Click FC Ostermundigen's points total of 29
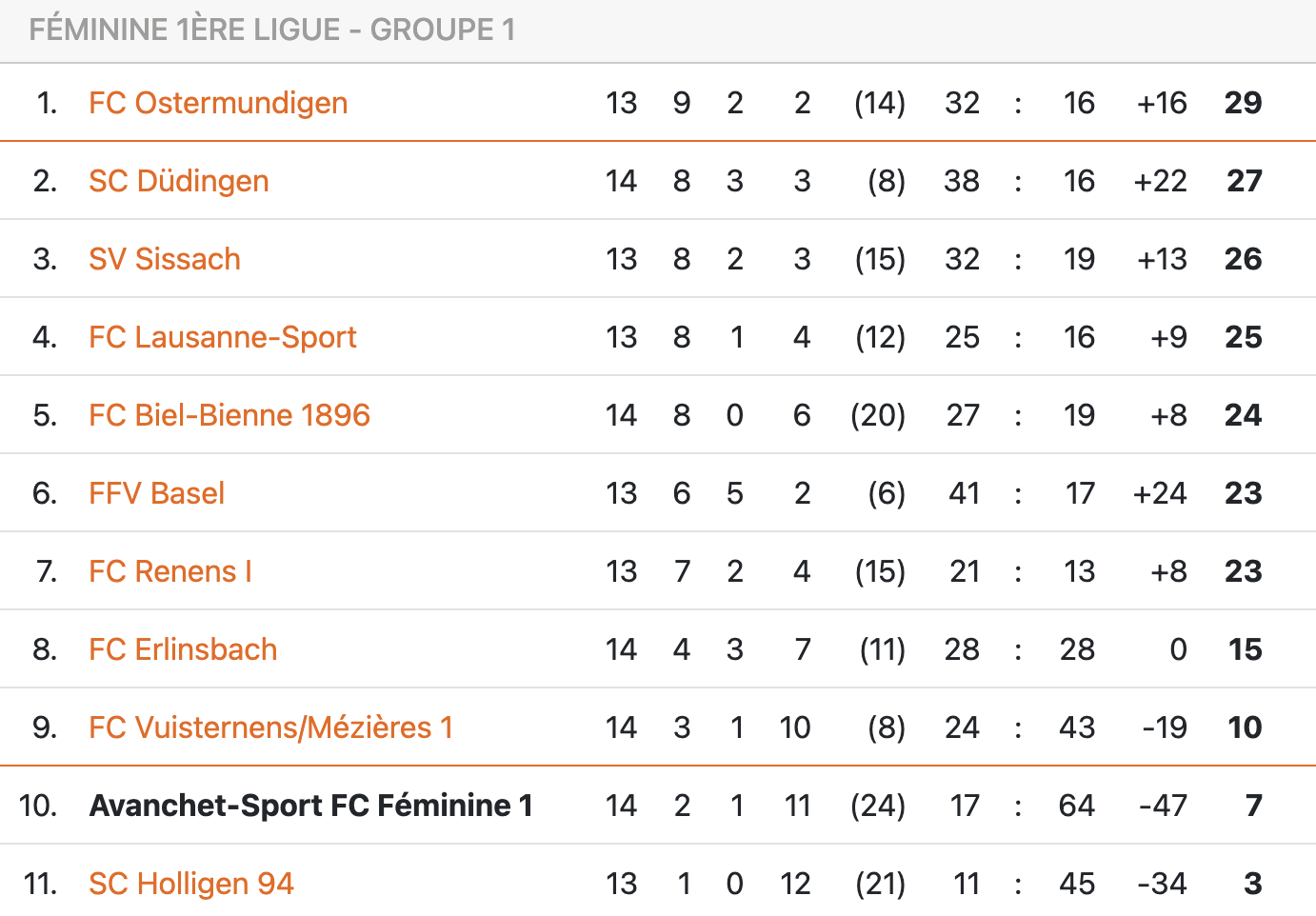Image resolution: width=1316 pixels, height=916 pixels. pyautogui.click(x=1243, y=103)
